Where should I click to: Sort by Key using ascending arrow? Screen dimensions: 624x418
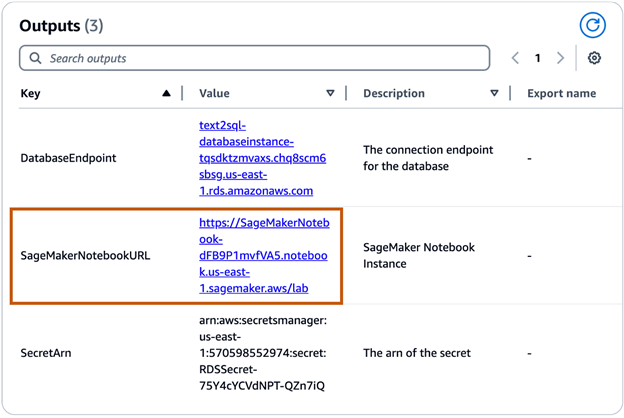166,93
